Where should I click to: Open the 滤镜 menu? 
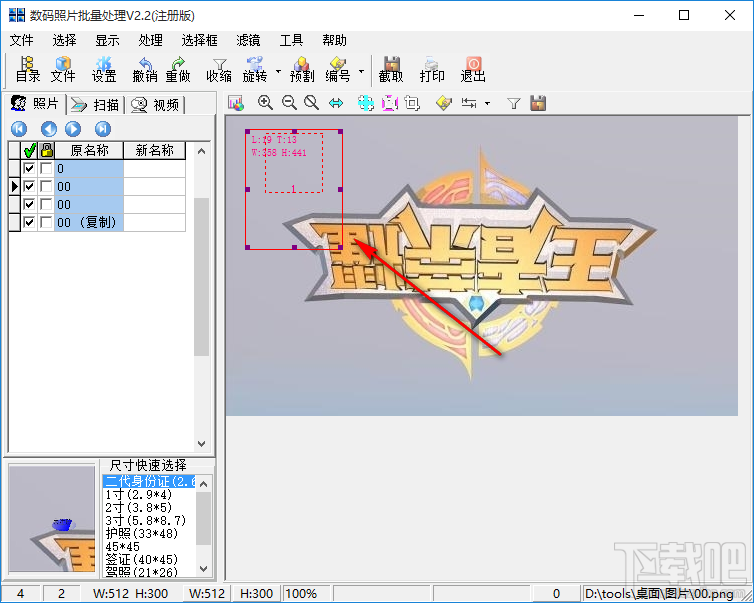[248, 40]
